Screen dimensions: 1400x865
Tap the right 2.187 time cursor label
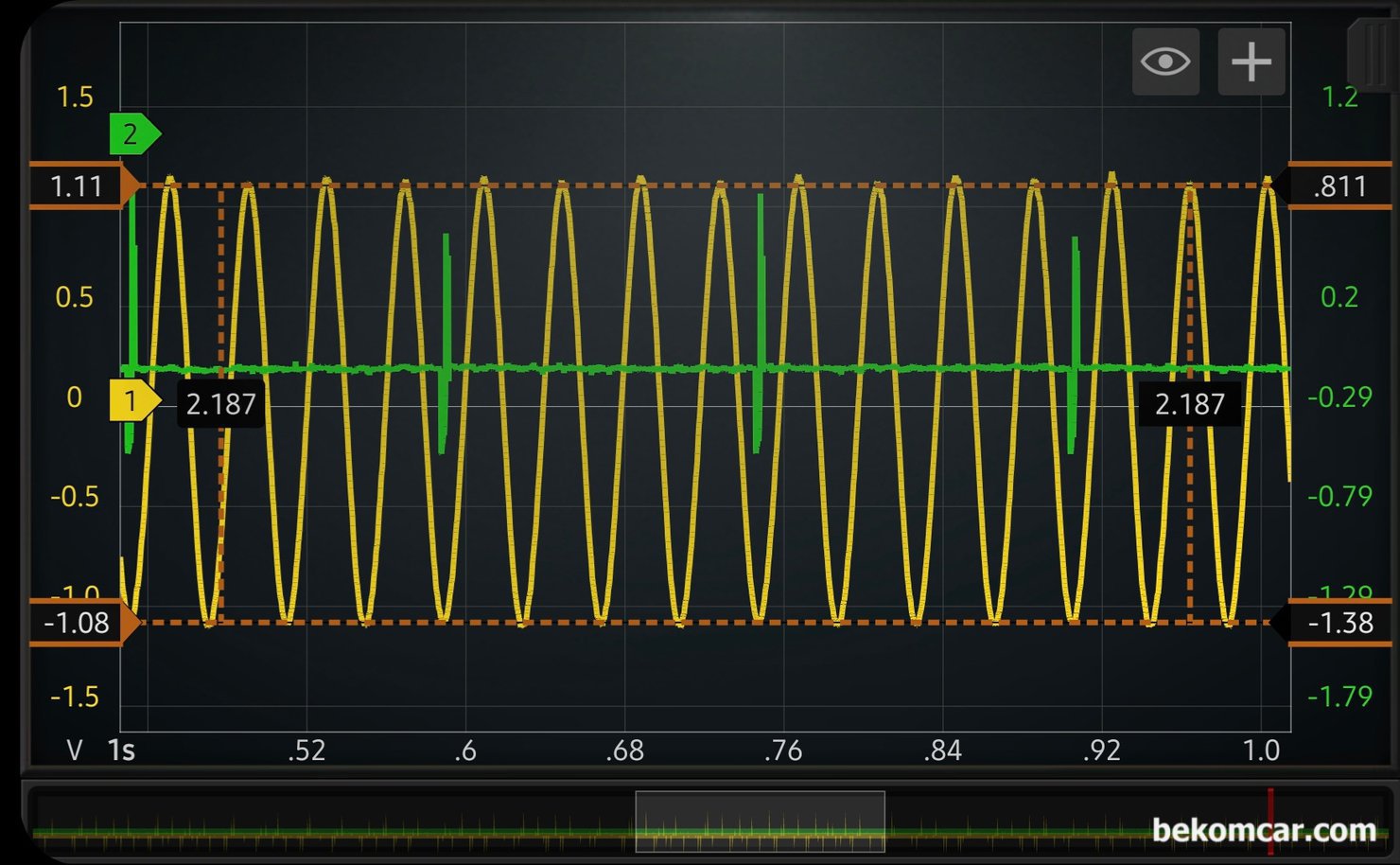click(x=1189, y=405)
